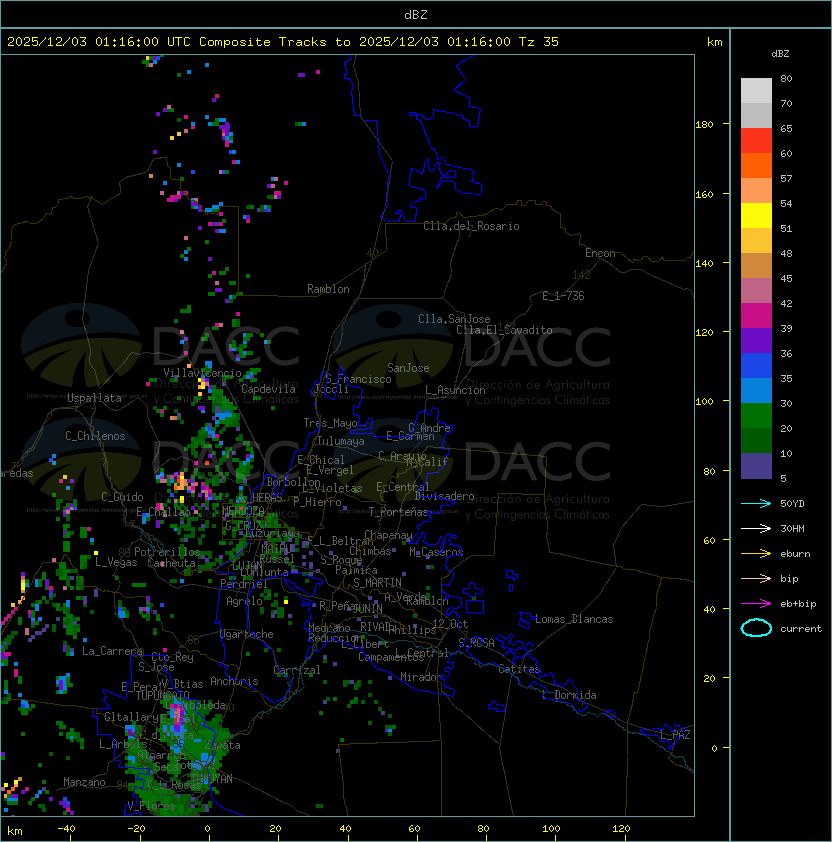
Task: Click the 'Villavicencio' map label
Action: pos(202,373)
